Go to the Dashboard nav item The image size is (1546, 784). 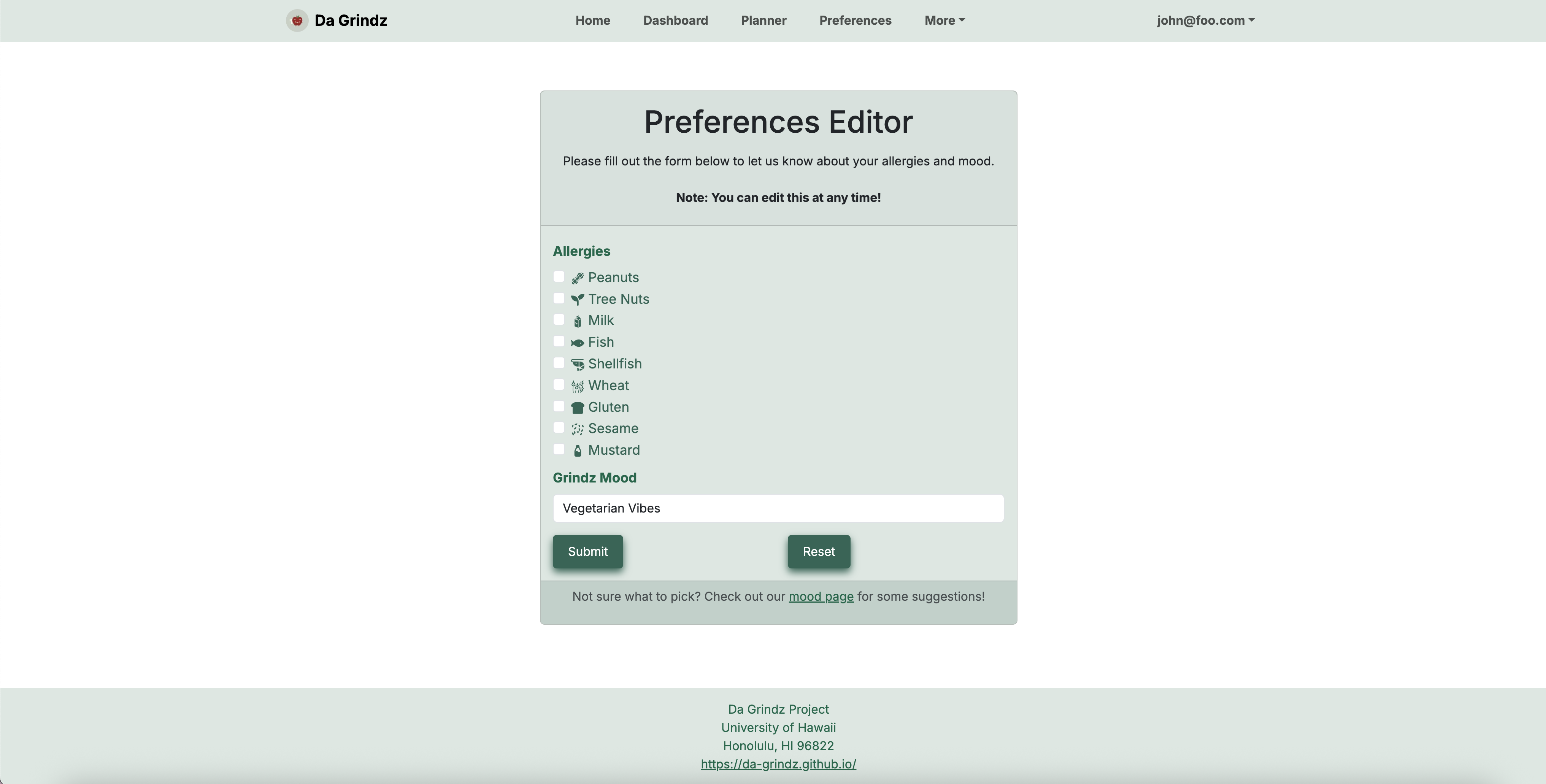pos(675,21)
